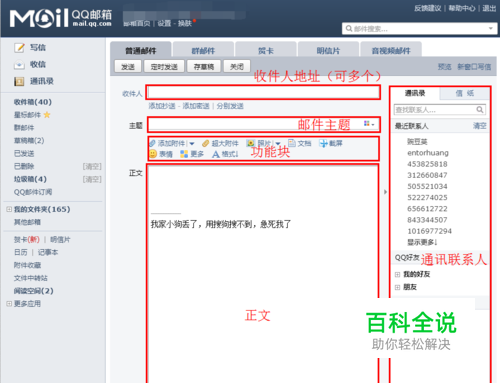The image size is (500, 383).
Task: Click the 存草稿 save draft button
Action: [204, 67]
